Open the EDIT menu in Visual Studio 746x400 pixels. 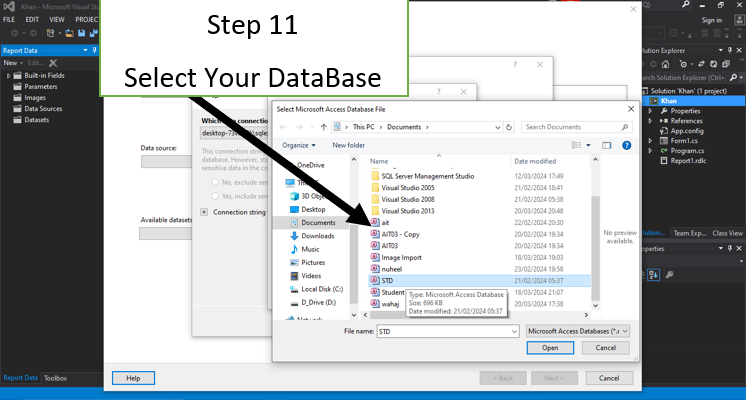click(x=32, y=20)
